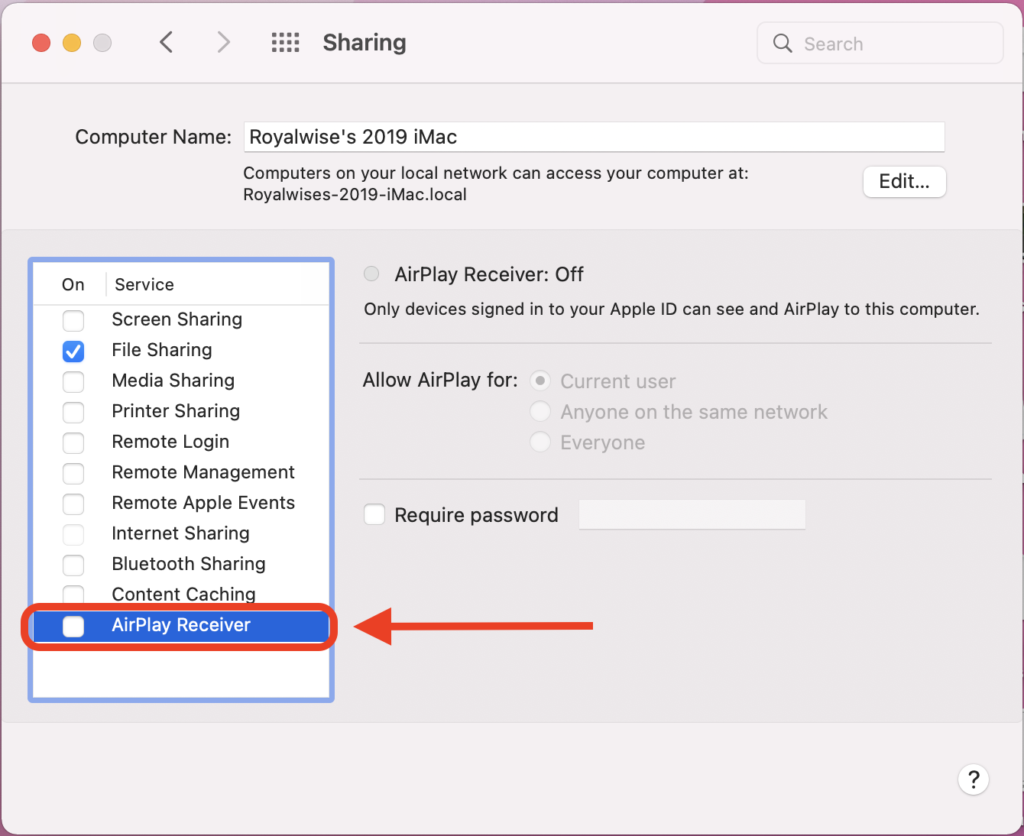Select Anyone on the same network option

540,412
